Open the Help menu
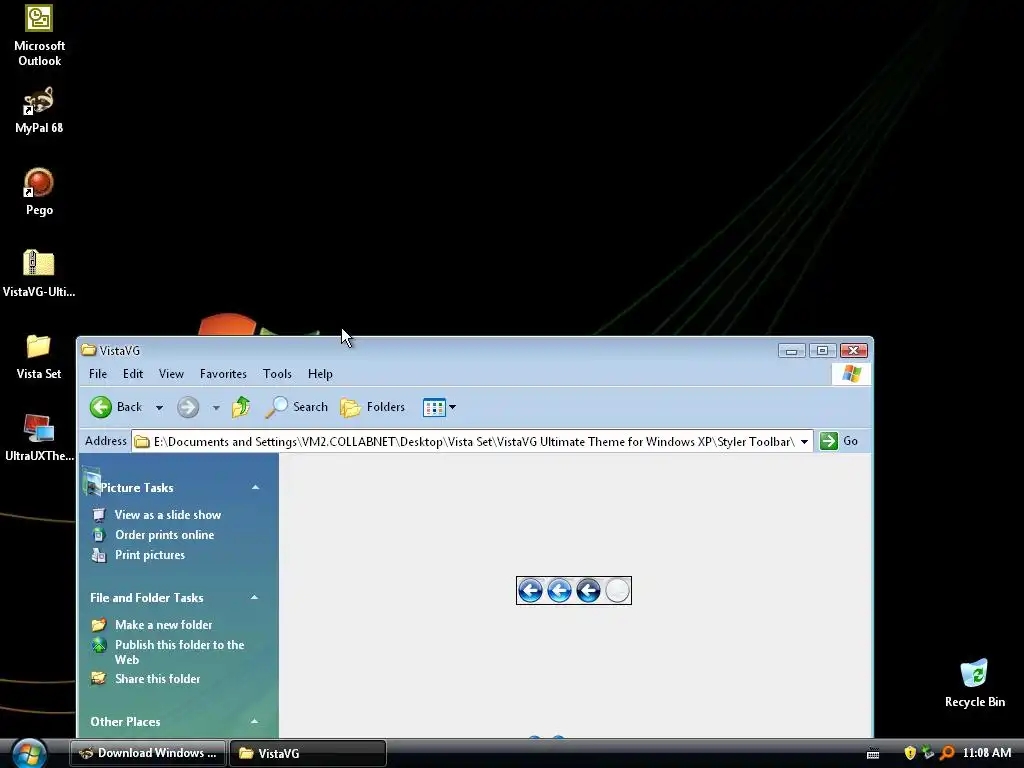This screenshot has width=1024, height=768. pyautogui.click(x=320, y=374)
